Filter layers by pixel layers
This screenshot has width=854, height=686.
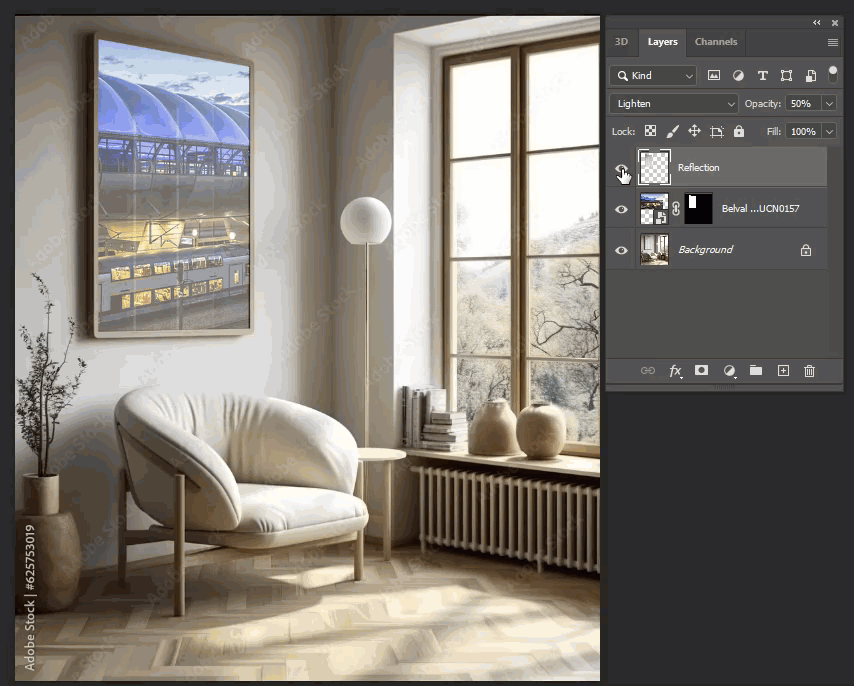713,76
